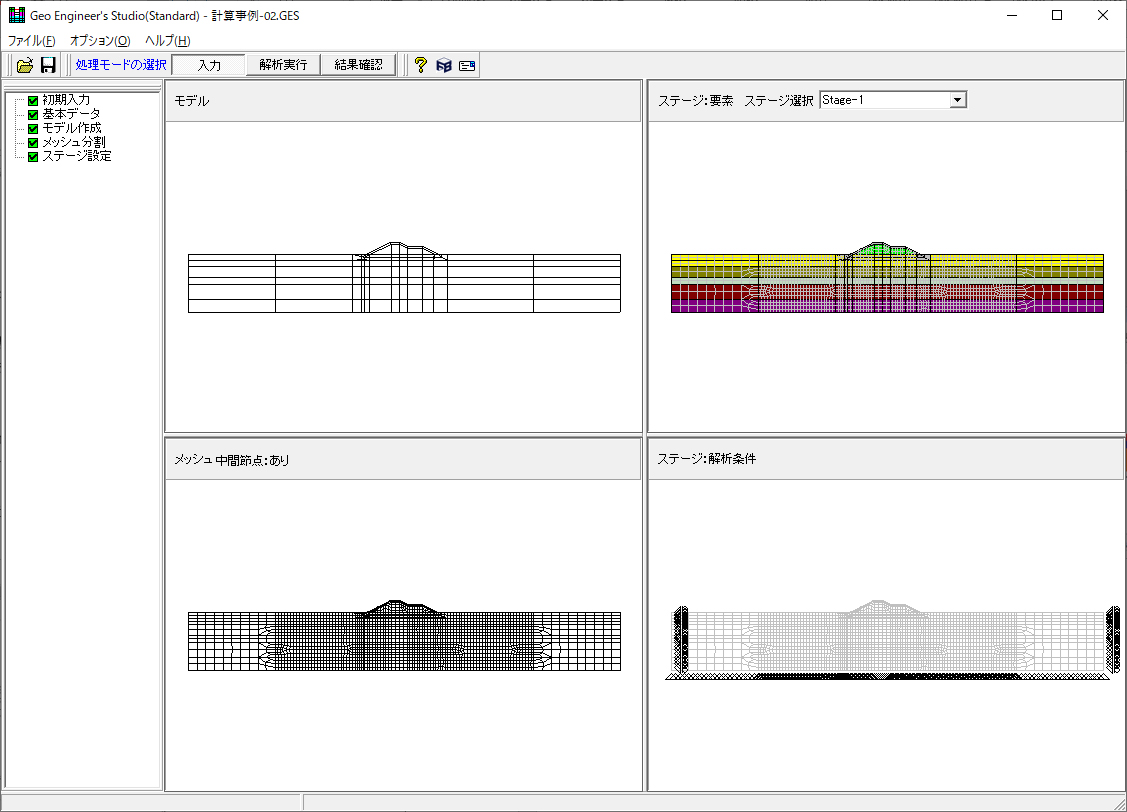Click the メッシュ 中間節点:あり panel header

403,460
